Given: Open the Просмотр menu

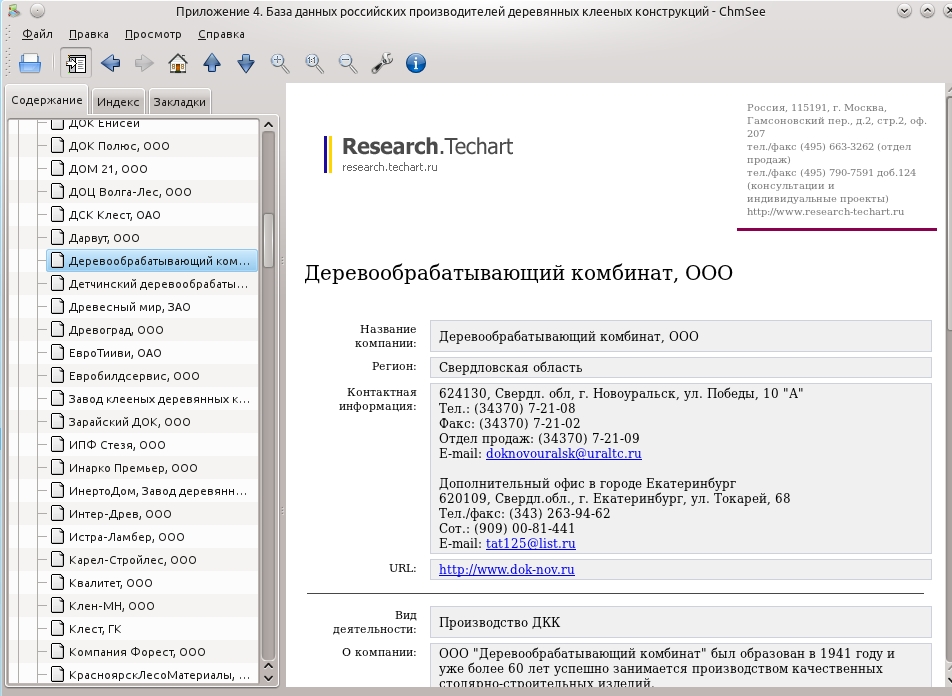Looking at the screenshot, I should 153,34.
